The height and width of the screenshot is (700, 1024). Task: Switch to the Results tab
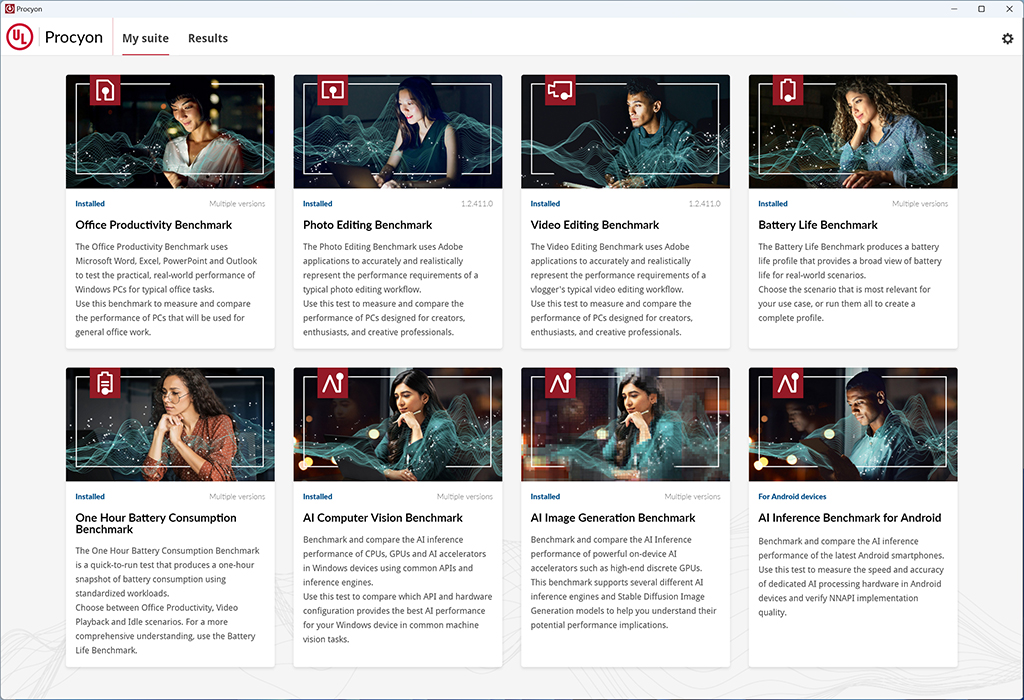click(x=208, y=38)
